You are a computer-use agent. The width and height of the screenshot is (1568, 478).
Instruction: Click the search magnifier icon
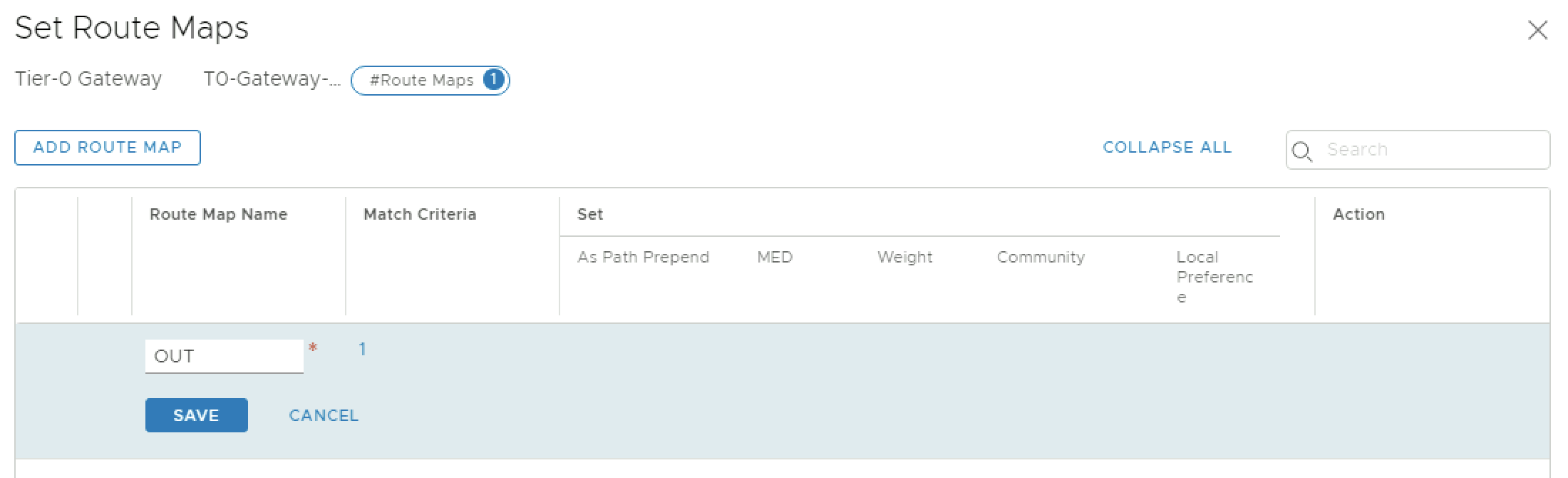click(x=1302, y=151)
